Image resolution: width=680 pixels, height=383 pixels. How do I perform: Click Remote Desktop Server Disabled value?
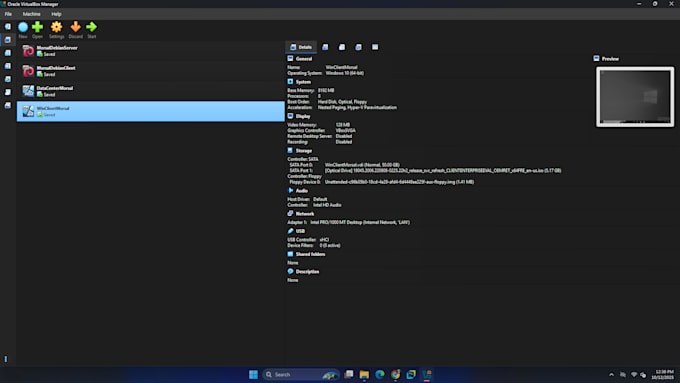343,136
